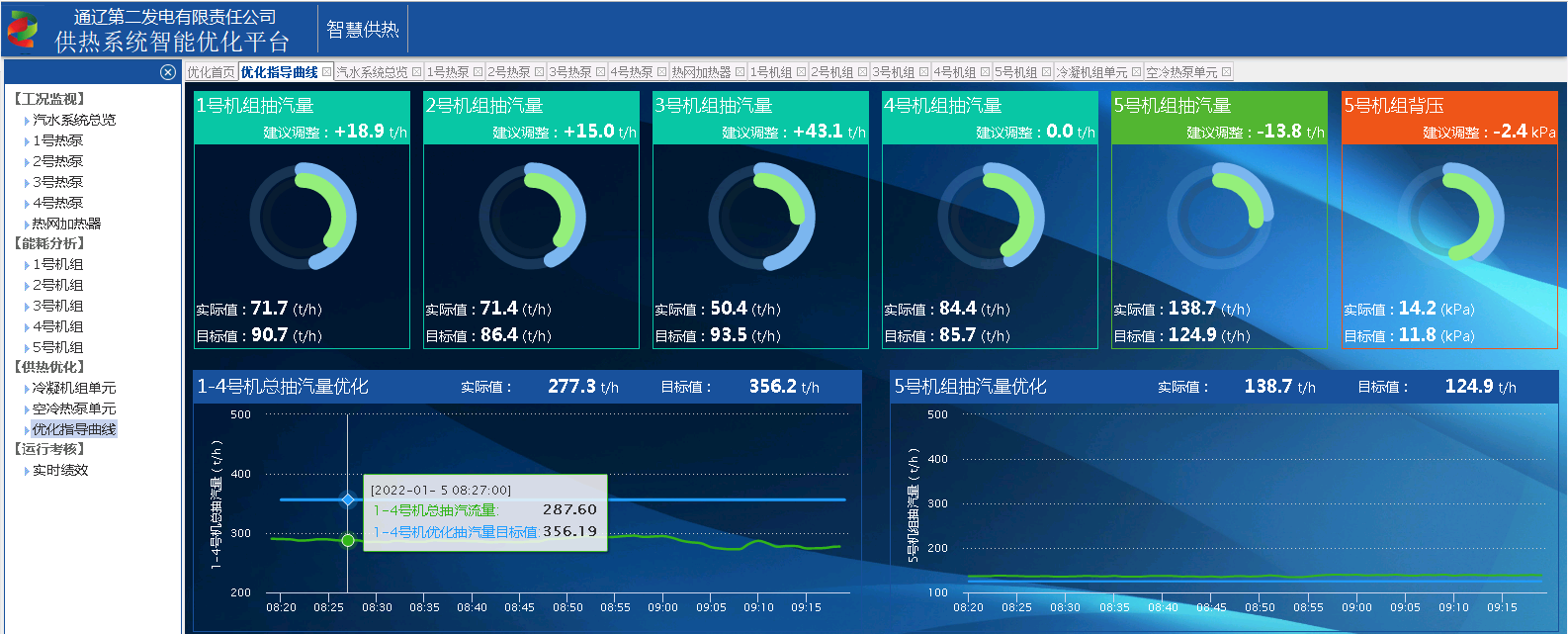Screen dimensions: 1568x634
Task: Close the 优化指导曲线 tab
Action: coord(326,72)
